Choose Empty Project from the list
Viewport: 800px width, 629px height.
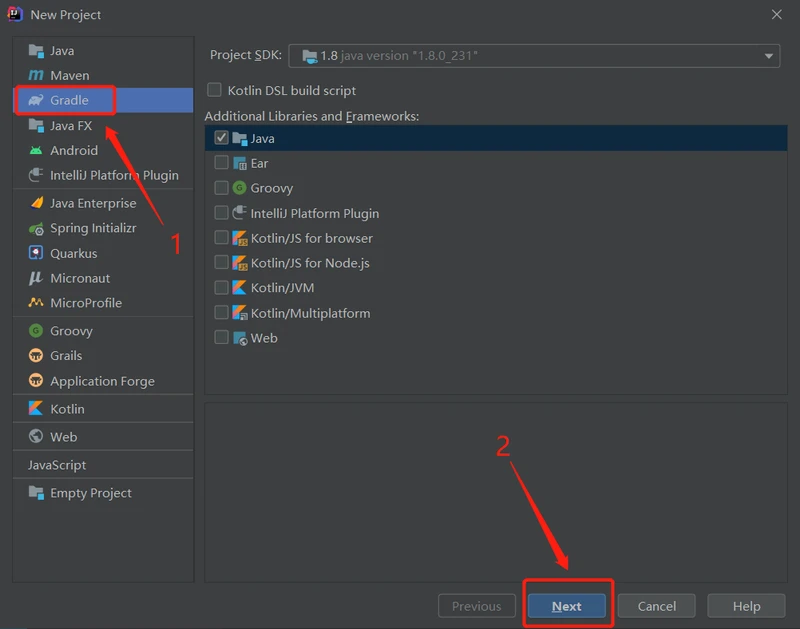click(x=90, y=493)
